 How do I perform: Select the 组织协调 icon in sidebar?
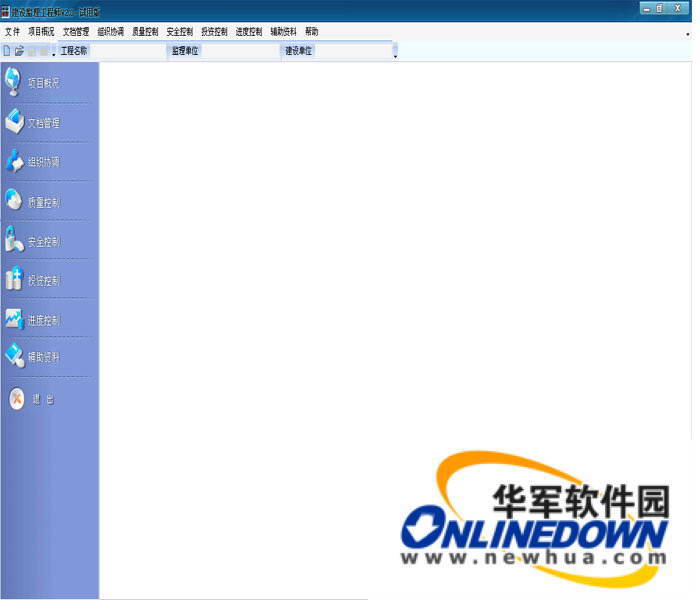[14, 161]
